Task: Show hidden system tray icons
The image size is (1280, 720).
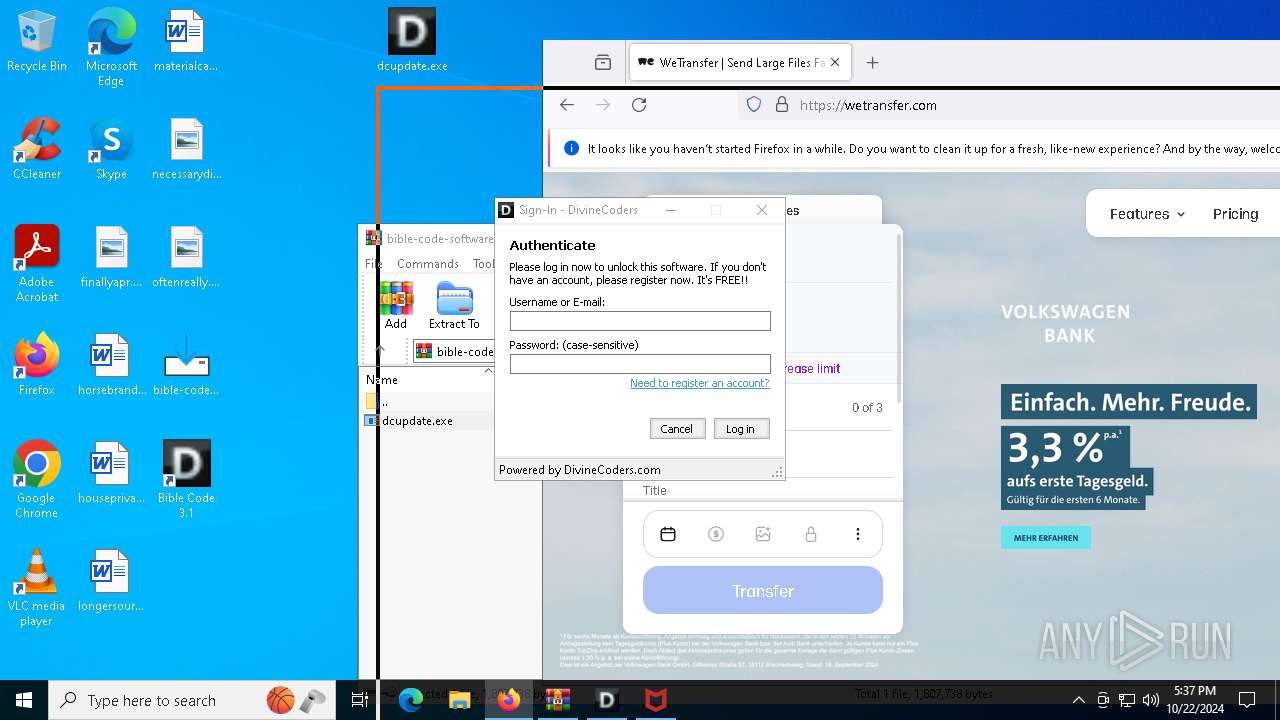Action: point(1078,700)
